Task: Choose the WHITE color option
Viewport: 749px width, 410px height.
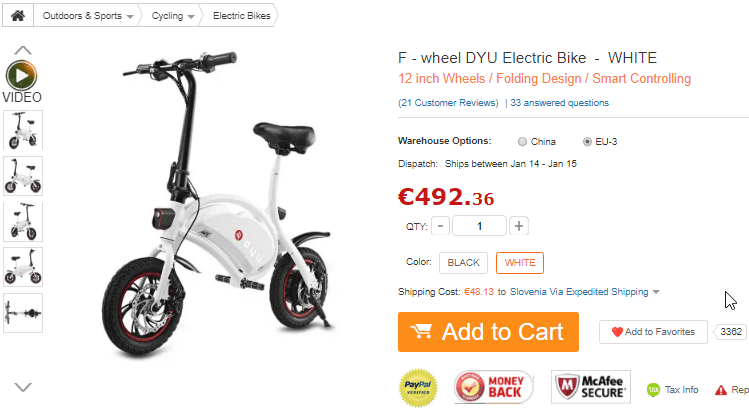Action: click(520, 263)
